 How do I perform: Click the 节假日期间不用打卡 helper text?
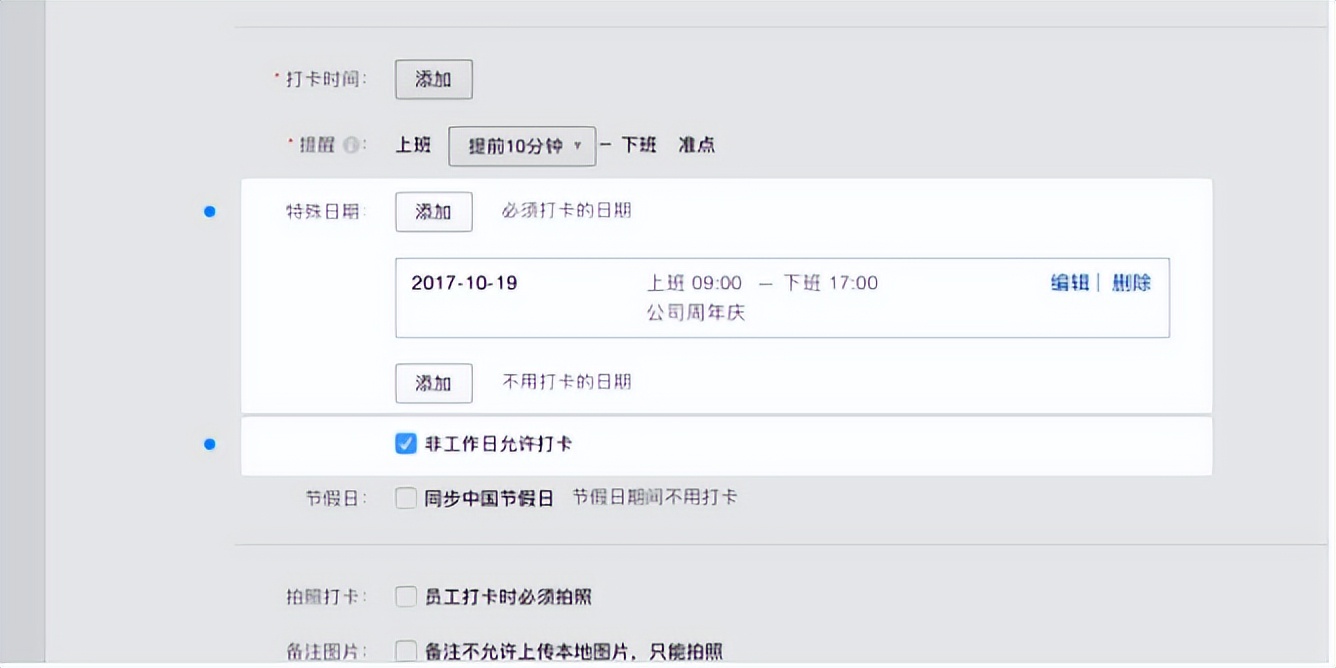[655, 496]
